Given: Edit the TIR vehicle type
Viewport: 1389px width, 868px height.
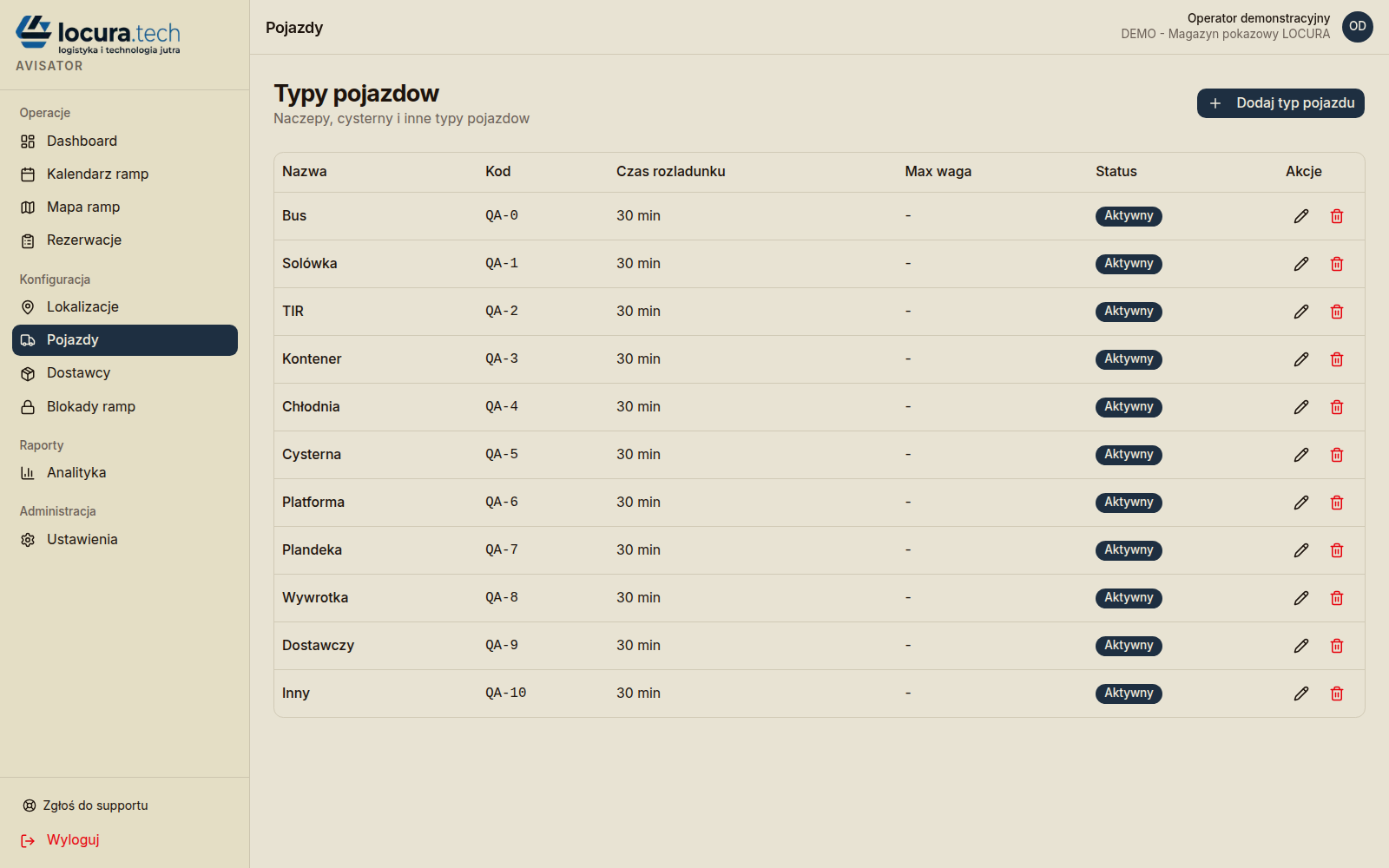Looking at the screenshot, I should click(x=1300, y=312).
